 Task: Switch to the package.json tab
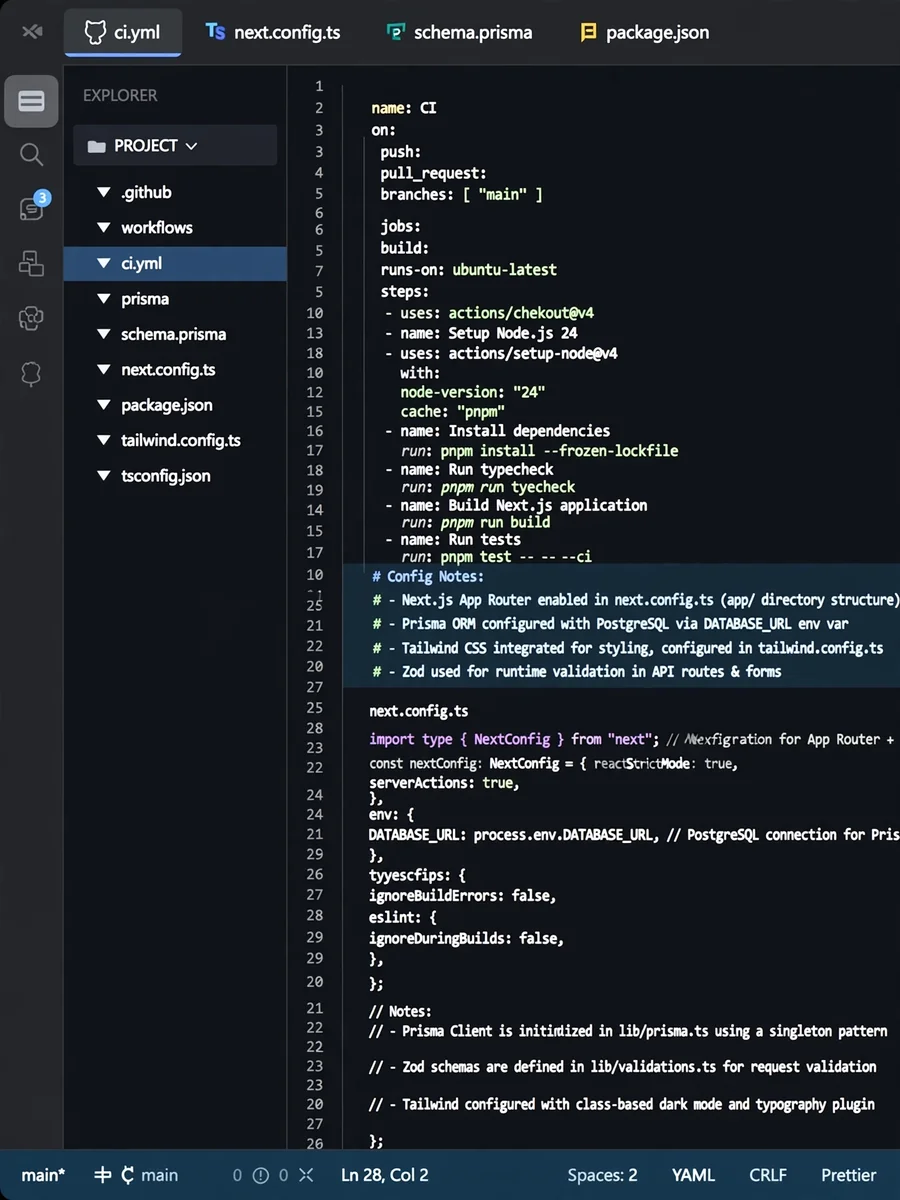[x=645, y=32]
